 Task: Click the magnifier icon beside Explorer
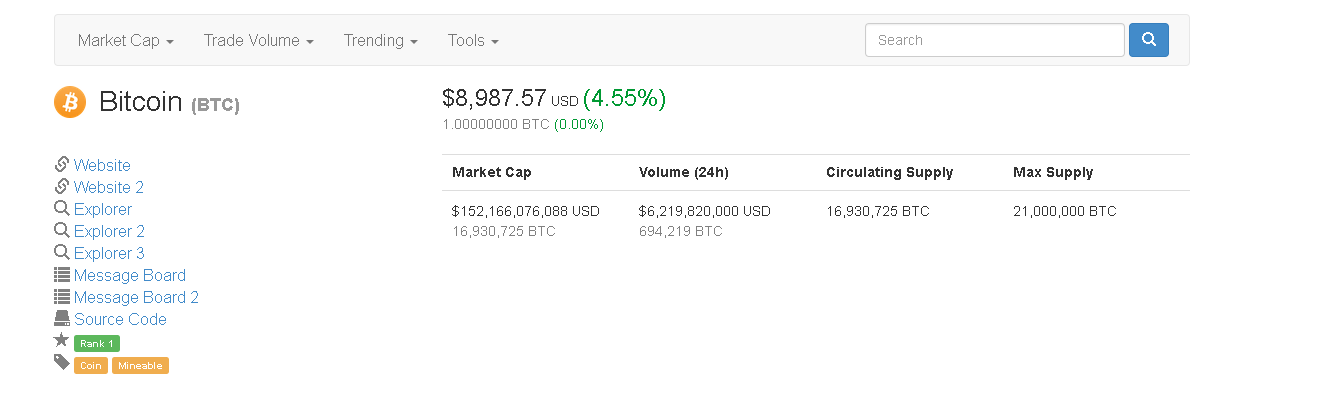coord(62,209)
